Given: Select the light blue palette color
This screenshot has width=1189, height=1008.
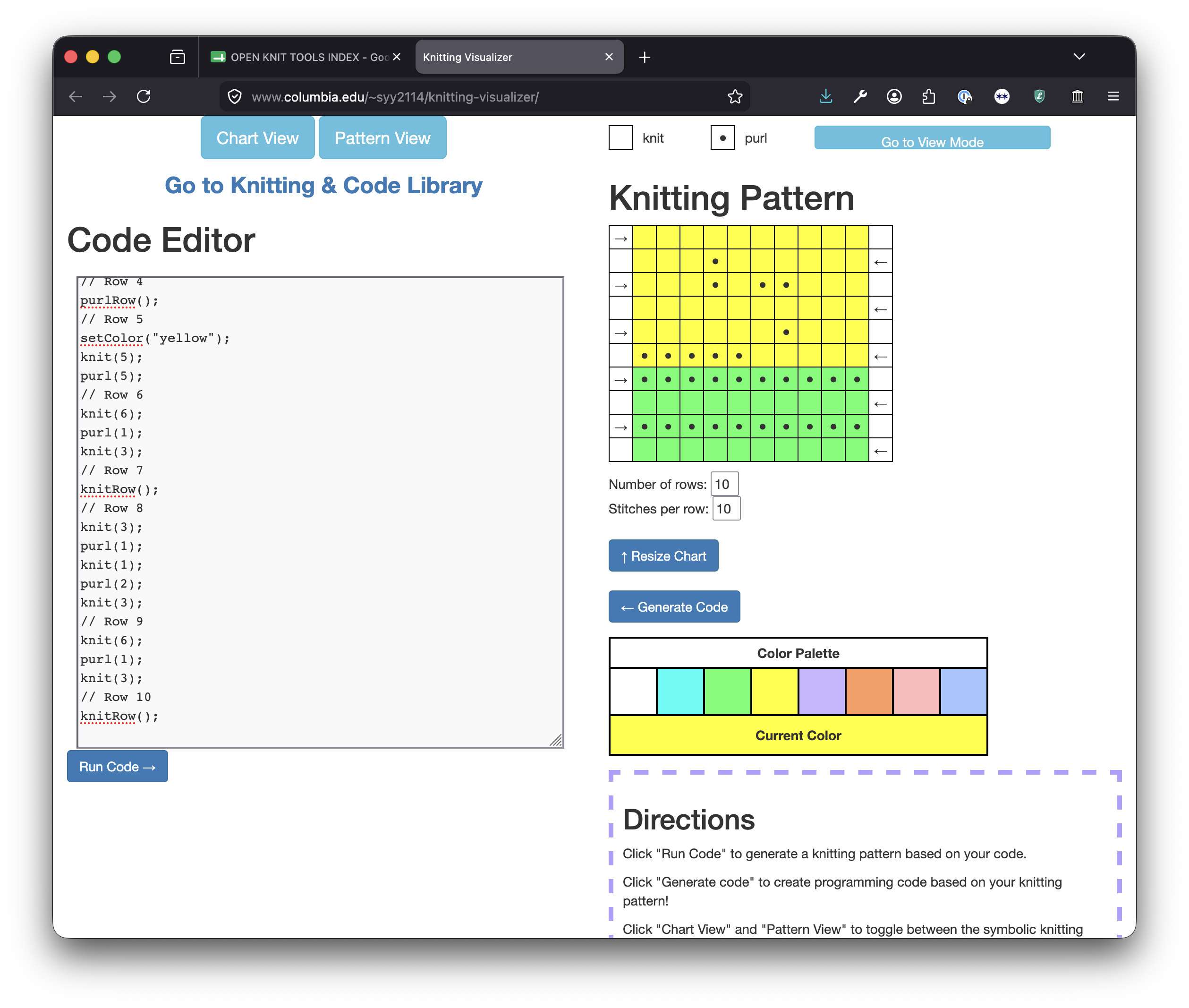Looking at the screenshot, I should click(x=963, y=692).
